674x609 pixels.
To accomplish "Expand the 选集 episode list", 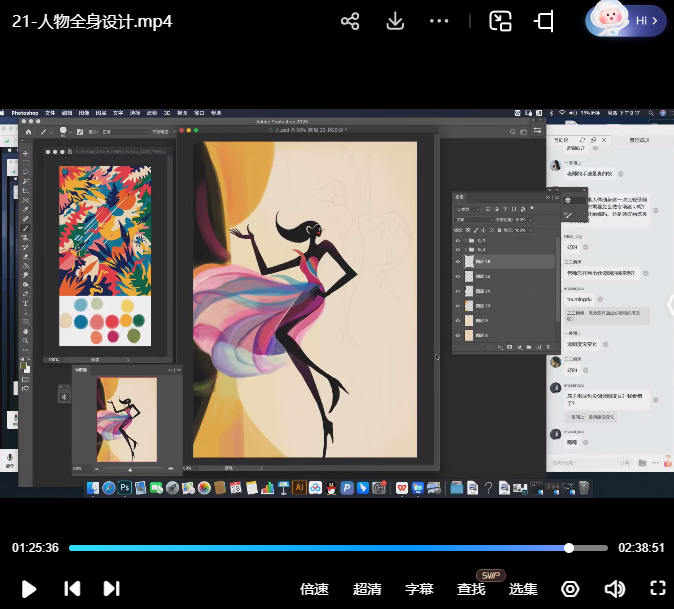I will (523, 589).
